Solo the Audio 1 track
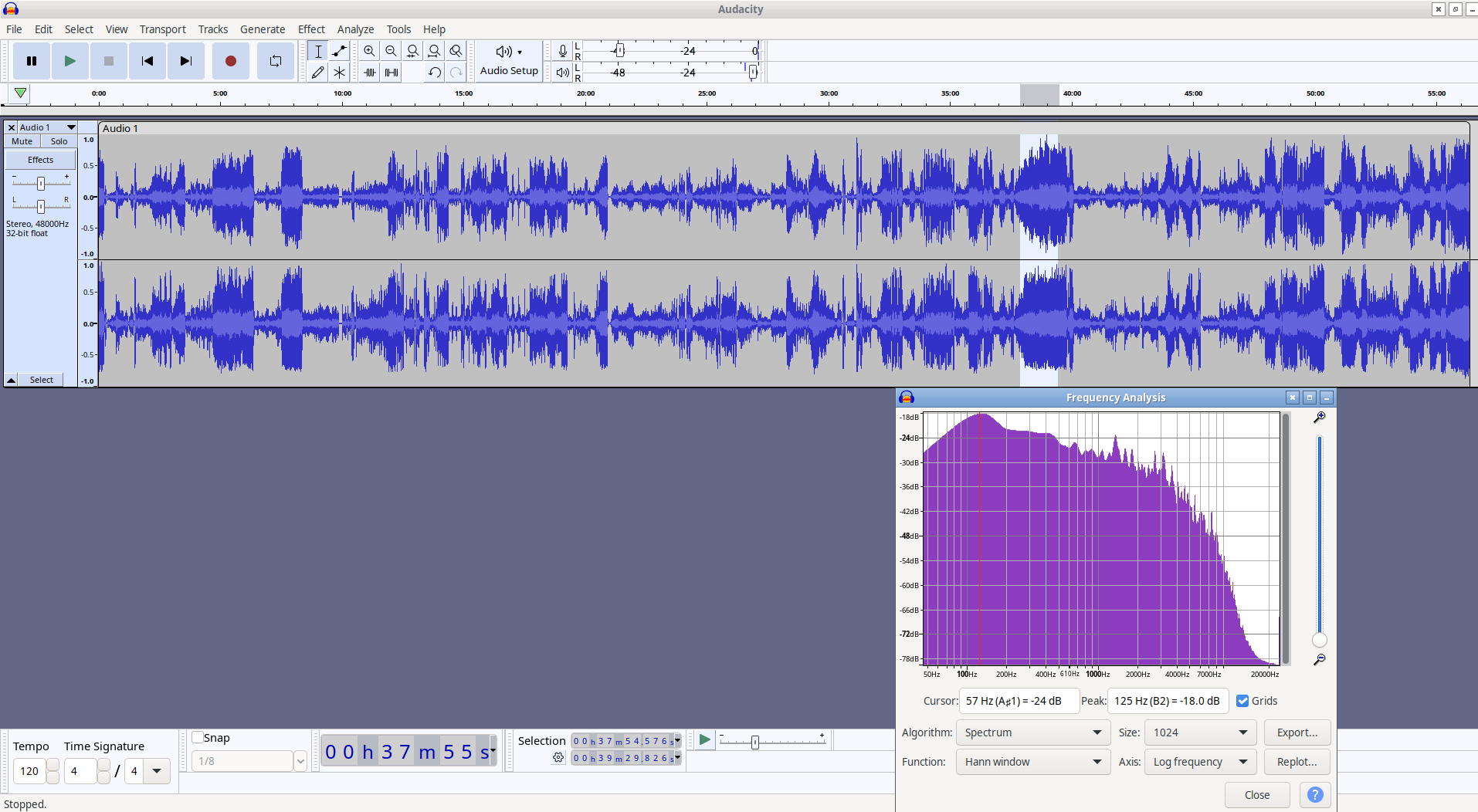The image size is (1478, 812). (59, 141)
